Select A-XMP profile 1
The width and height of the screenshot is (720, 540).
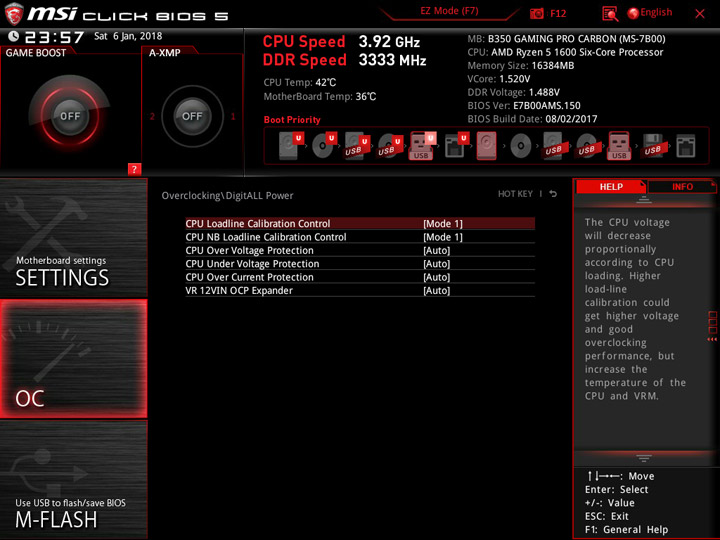tap(233, 116)
